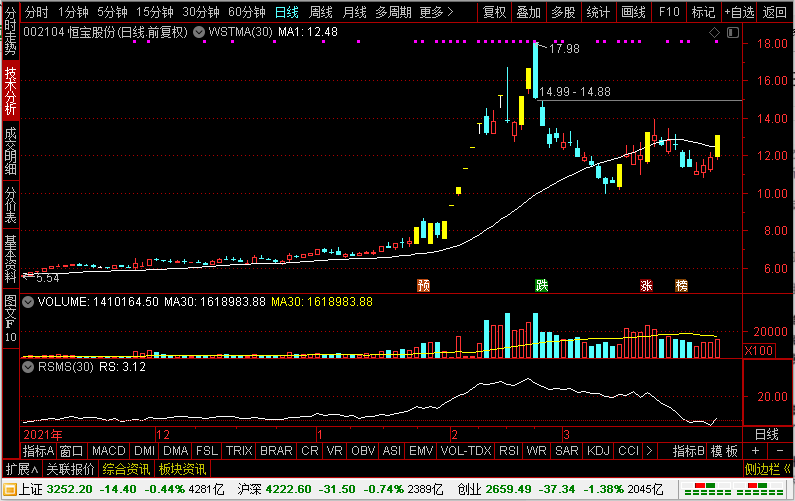Add stock with +自选 button
Image resolution: width=795 pixels, height=501 pixels.
point(739,12)
